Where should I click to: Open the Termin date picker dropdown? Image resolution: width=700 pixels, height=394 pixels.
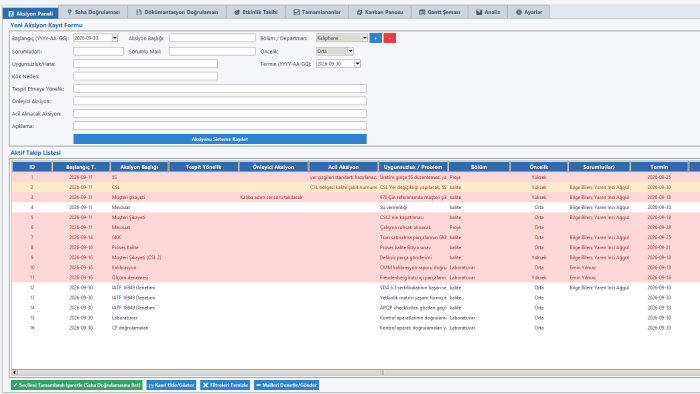click(x=358, y=64)
